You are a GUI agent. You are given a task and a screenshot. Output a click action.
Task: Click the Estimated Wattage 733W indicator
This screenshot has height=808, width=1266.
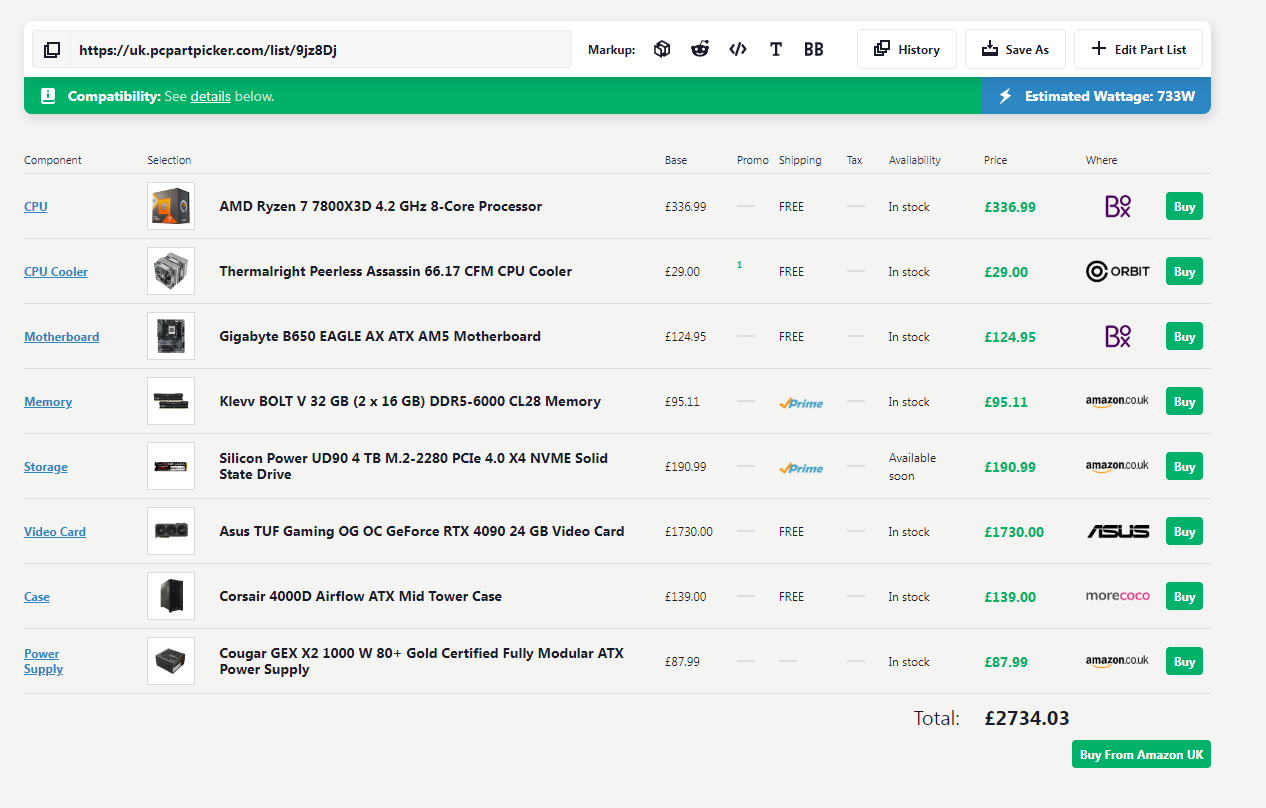coord(1096,96)
